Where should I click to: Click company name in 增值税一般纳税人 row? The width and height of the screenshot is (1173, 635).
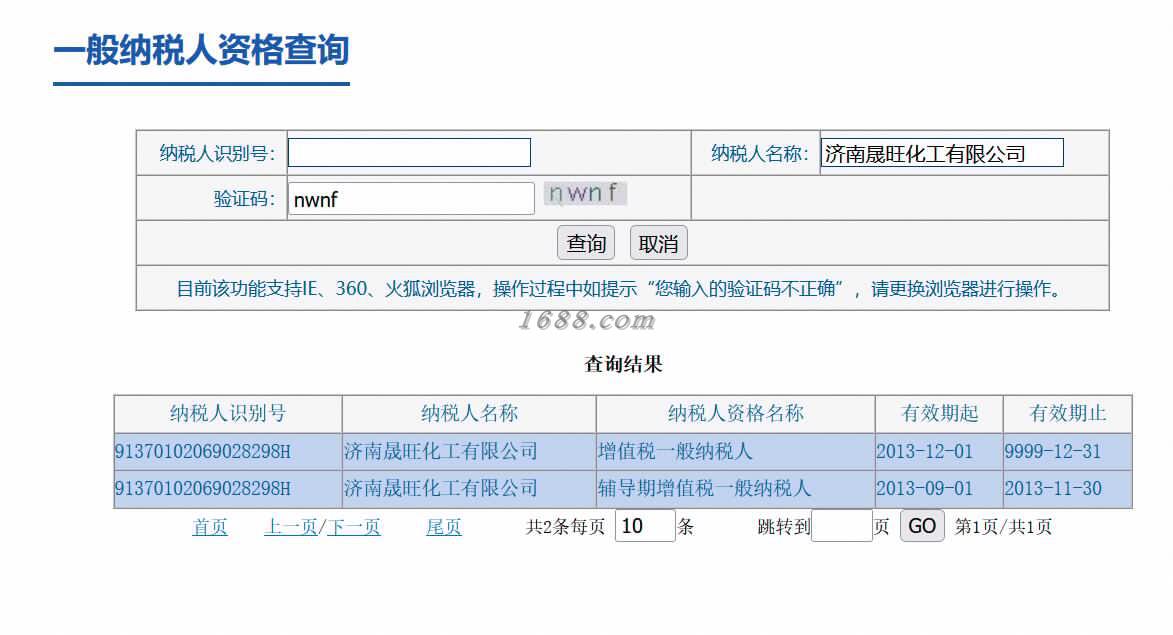point(469,452)
